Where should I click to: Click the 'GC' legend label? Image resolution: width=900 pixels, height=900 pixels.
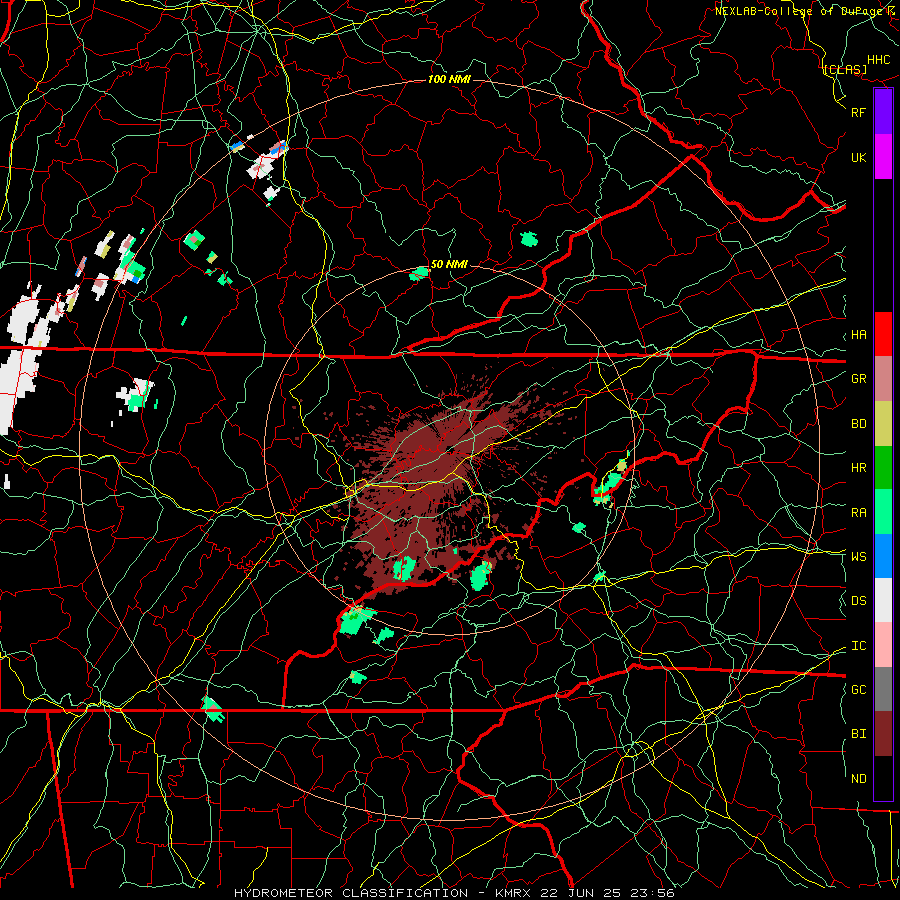pyautogui.click(x=858, y=690)
